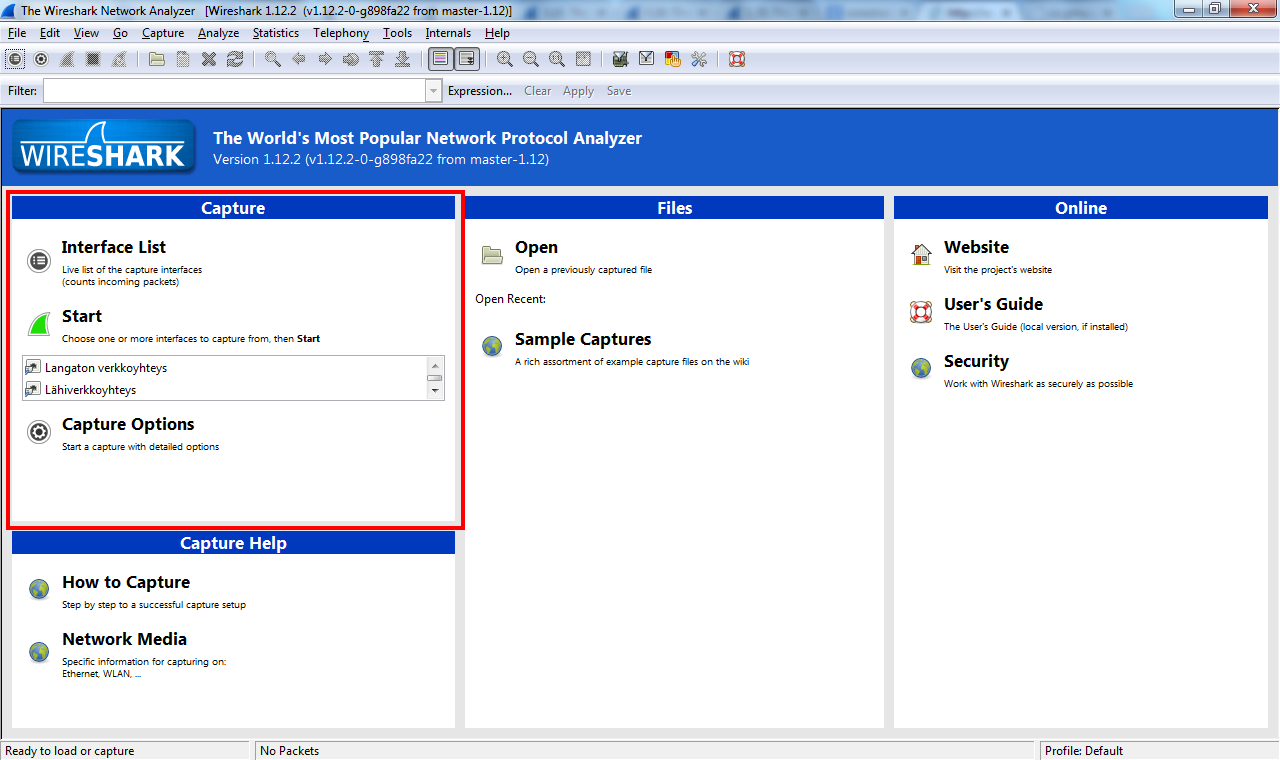1280x760 pixels.
Task: Open the Capture menu
Action: click(x=163, y=33)
